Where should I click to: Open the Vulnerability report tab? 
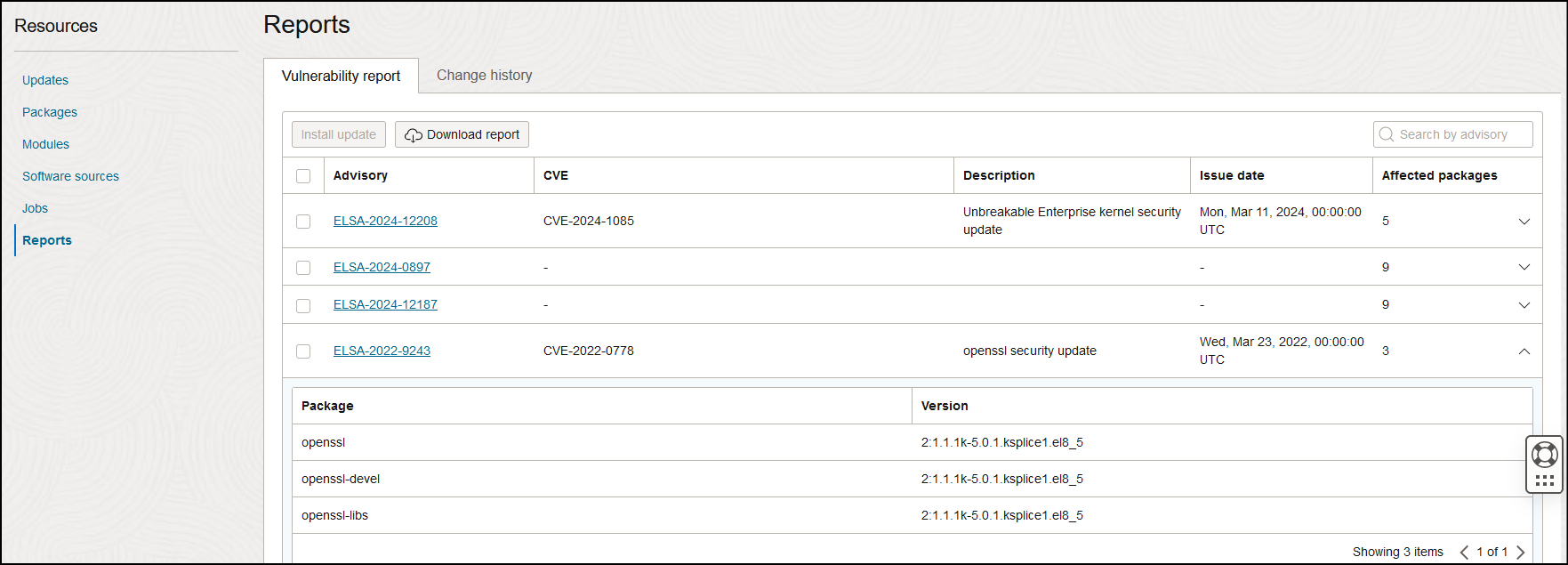coord(341,77)
